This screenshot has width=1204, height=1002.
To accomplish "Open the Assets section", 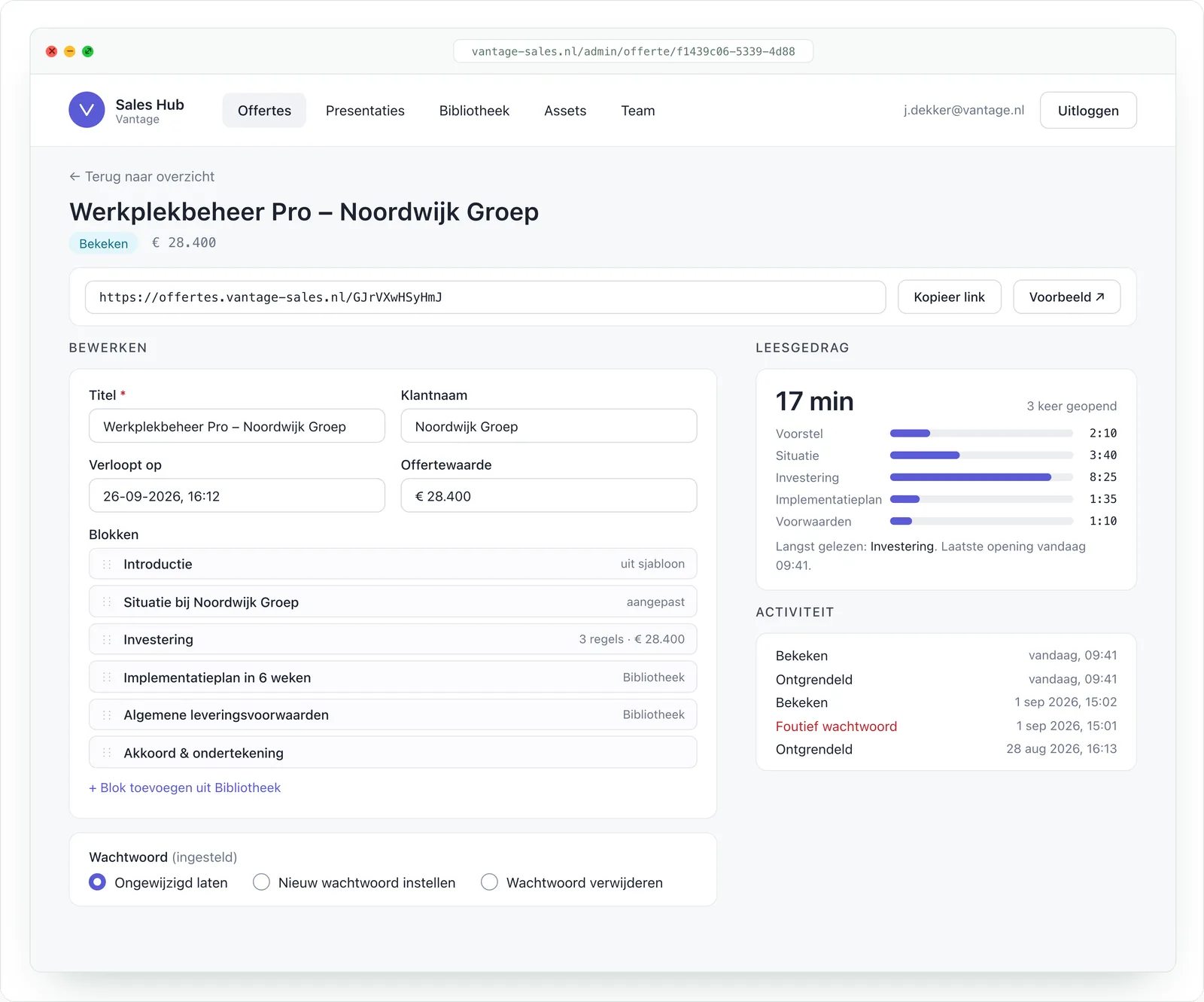I will click(565, 111).
